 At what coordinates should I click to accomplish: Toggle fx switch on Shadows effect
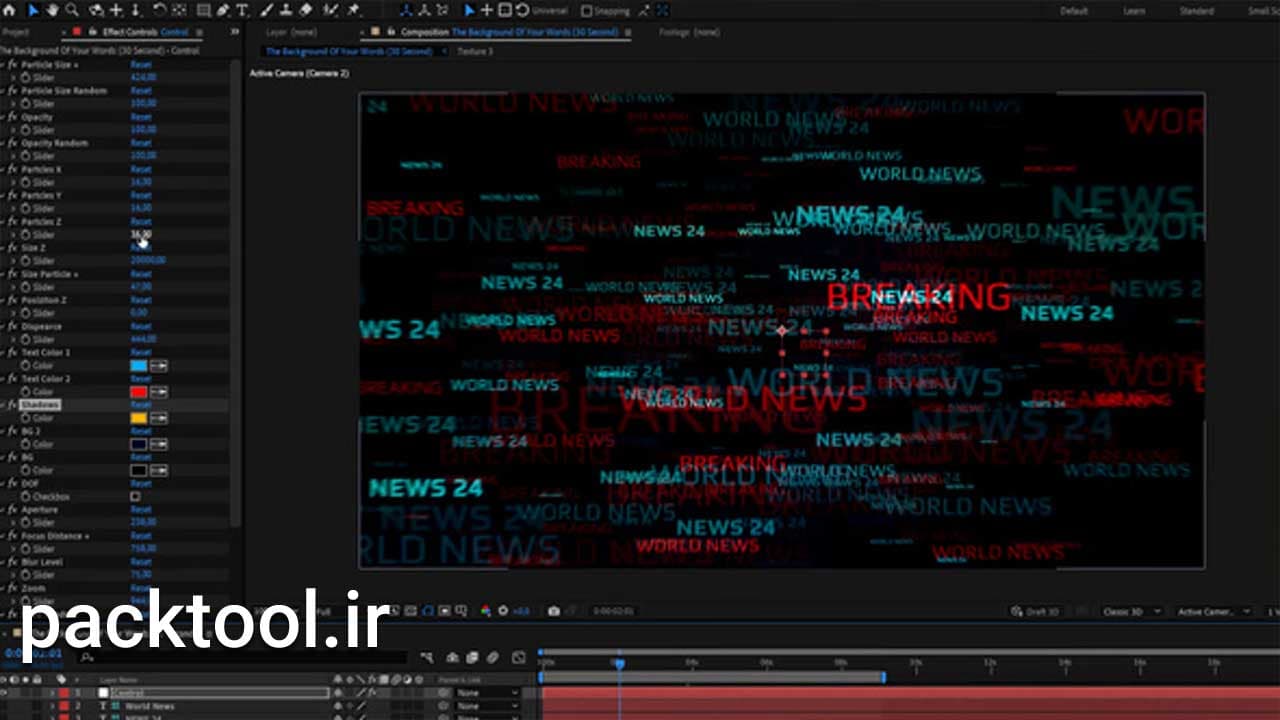click(x=13, y=405)
